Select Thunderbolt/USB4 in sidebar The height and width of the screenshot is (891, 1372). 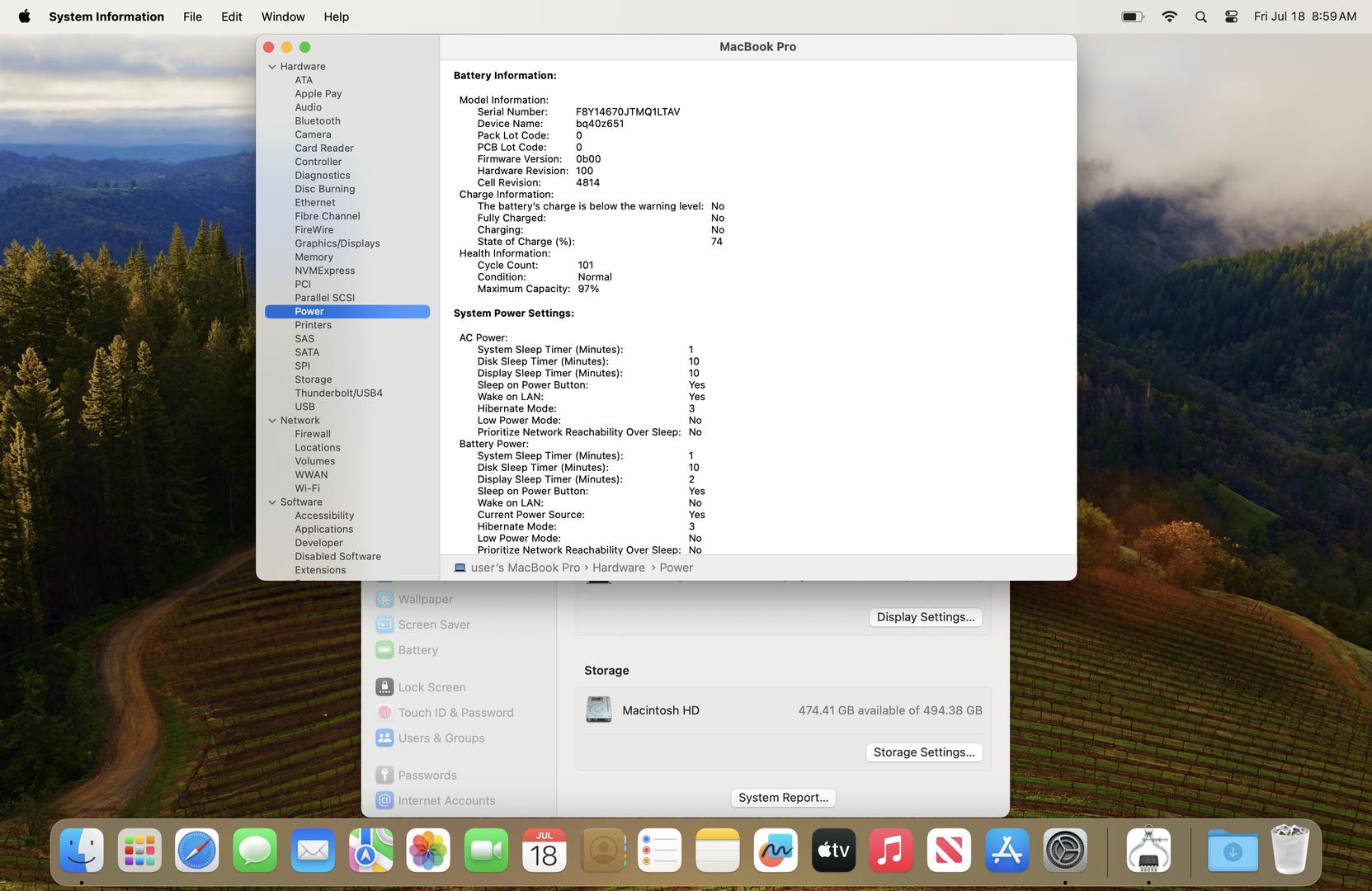point(339,394)
